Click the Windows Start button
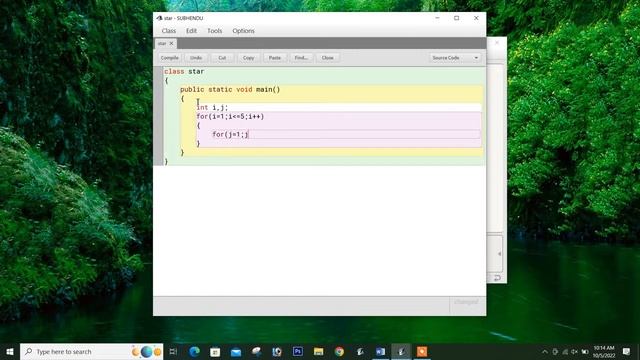The height and width of the screenshot is (360, 640). pos(10,351)
